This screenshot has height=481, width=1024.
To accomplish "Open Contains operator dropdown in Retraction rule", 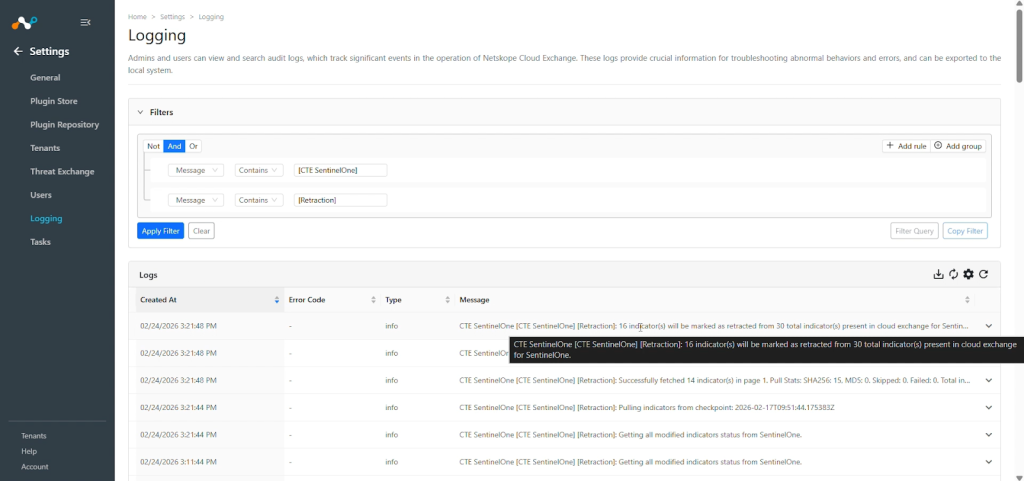I will [259, 200].
